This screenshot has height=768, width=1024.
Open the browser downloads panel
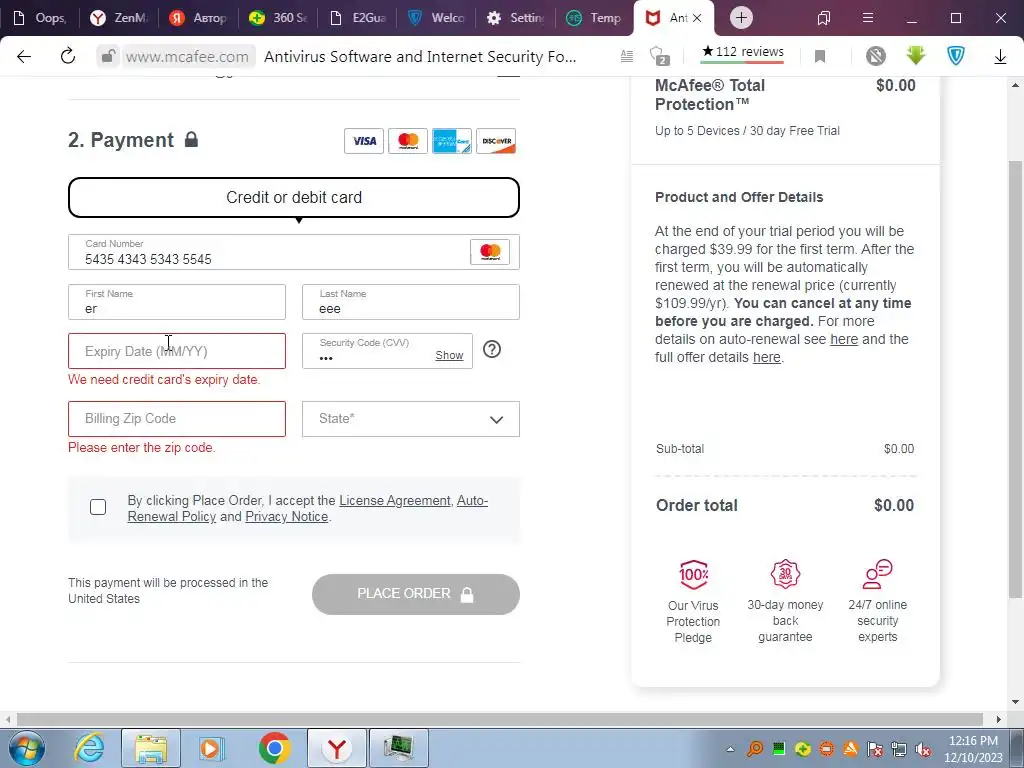[1000, 57]
